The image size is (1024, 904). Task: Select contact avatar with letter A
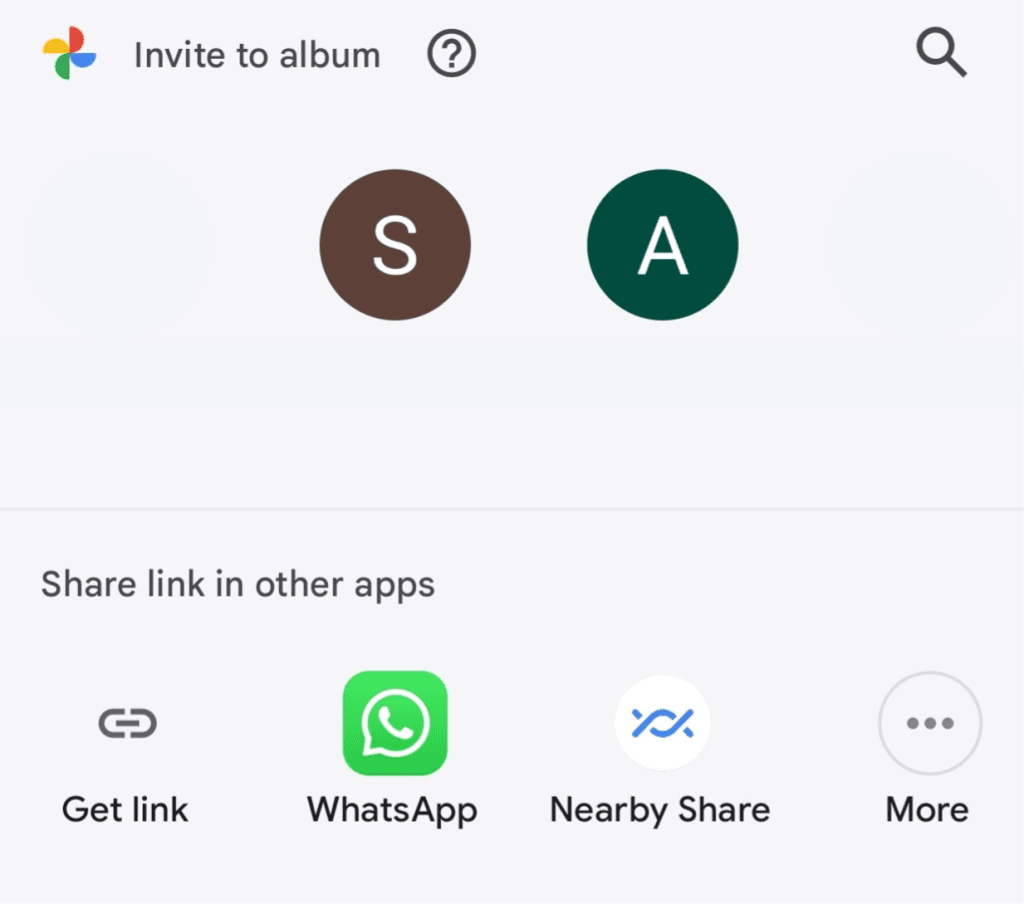662,244
